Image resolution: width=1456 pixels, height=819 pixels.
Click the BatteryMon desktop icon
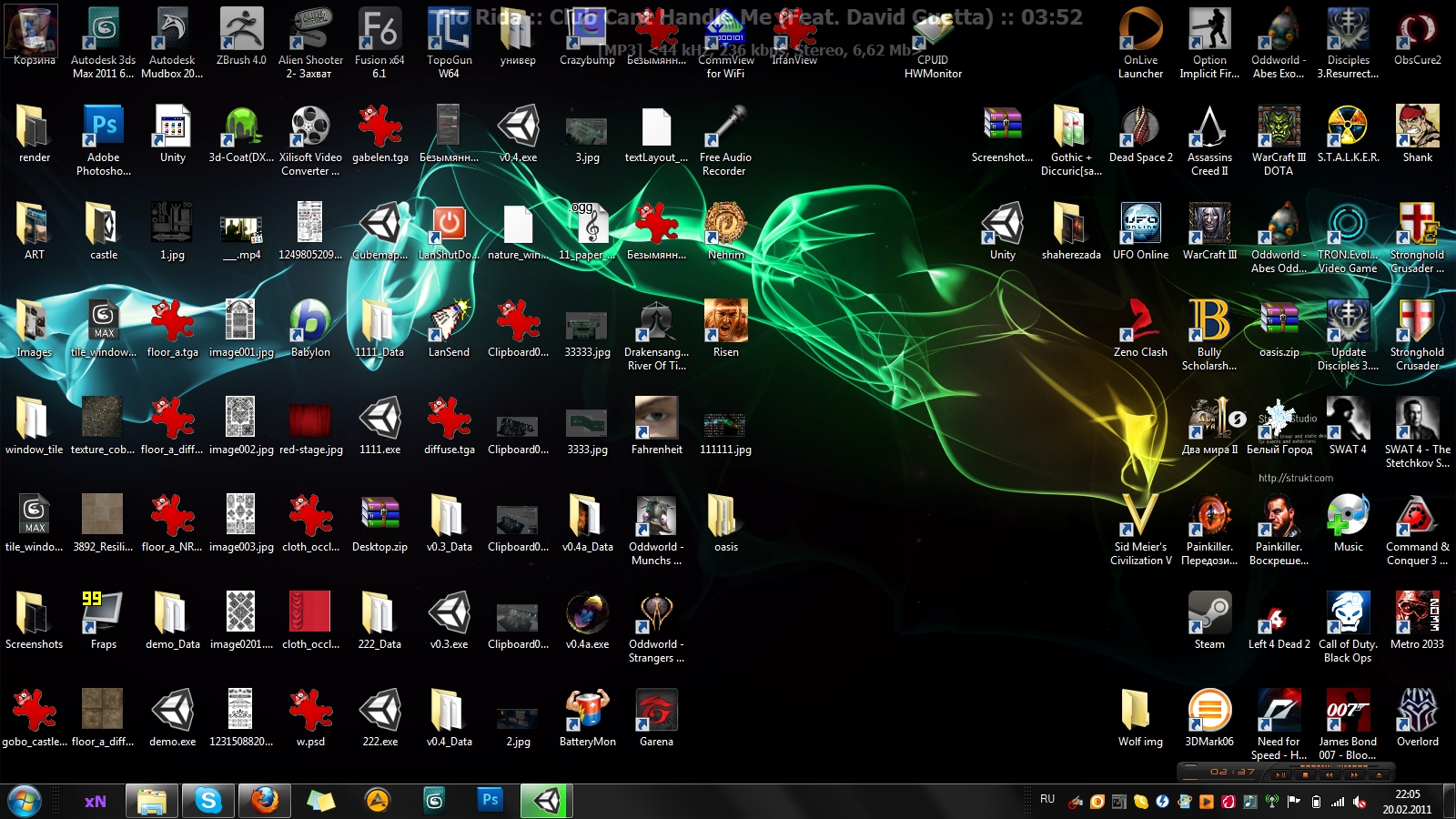(x=587, y=711)
